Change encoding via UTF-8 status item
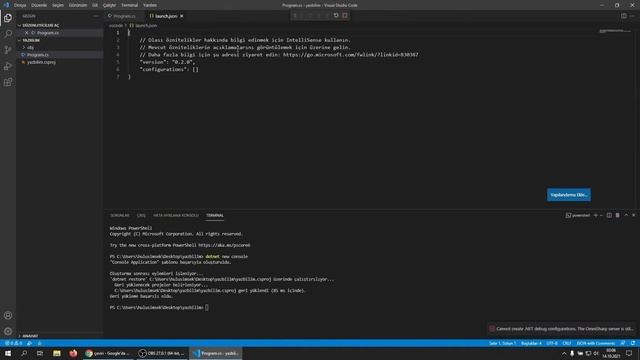The height and width of the screenshot is (360, 640). click(552, 343)
